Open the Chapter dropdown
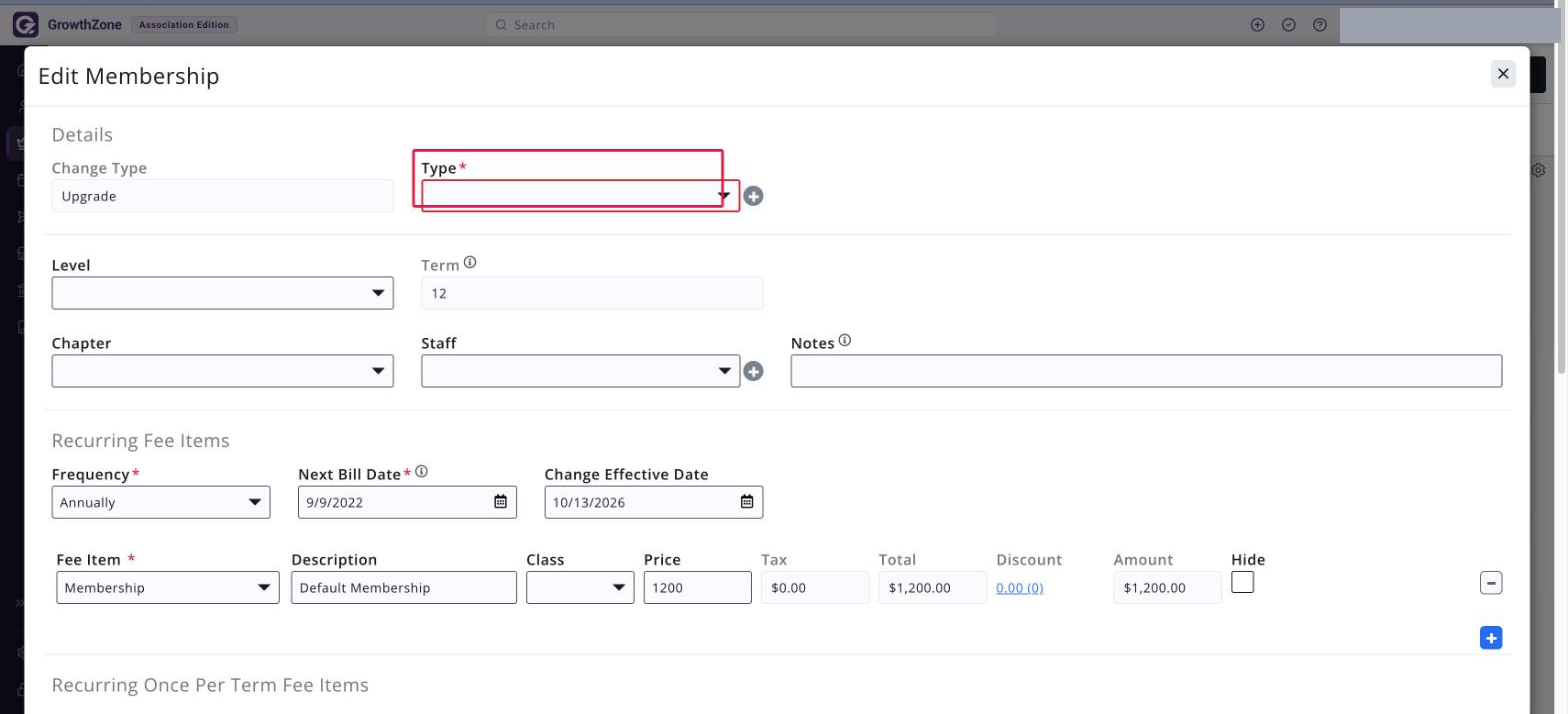The height and width of the screenshot is (714, 1568). pos(222,371)
